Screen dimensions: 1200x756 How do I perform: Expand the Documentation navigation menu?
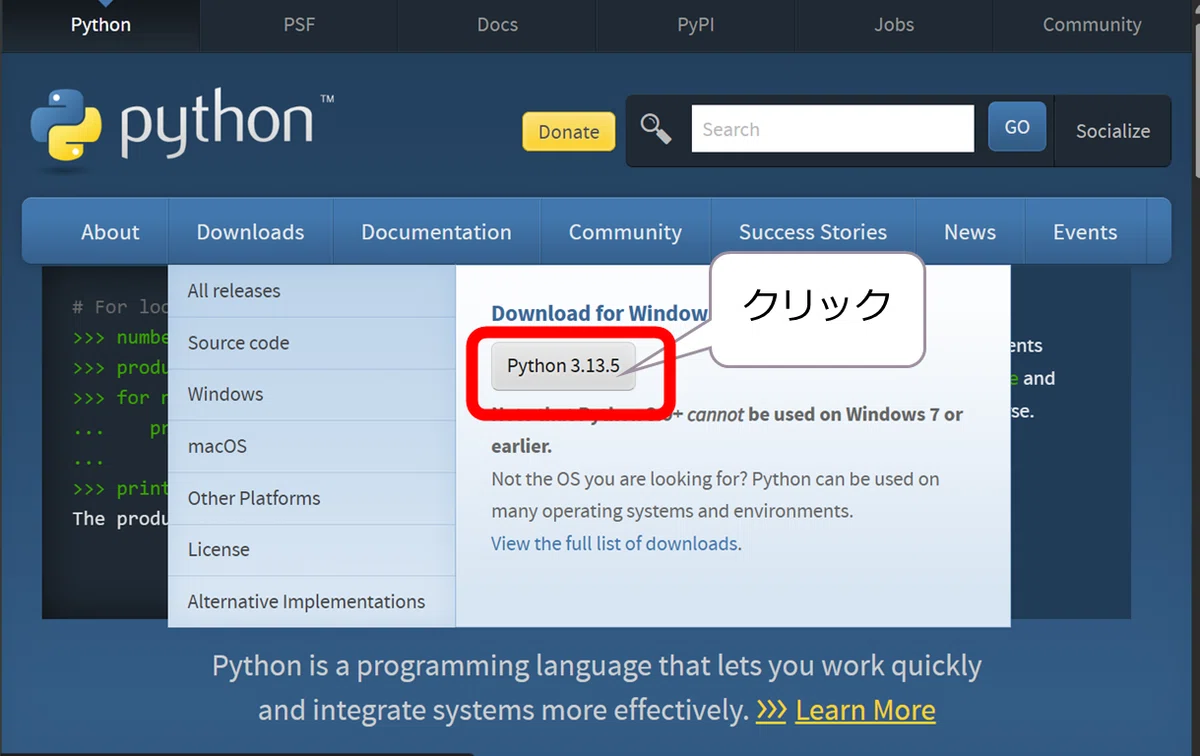(436, 232)
